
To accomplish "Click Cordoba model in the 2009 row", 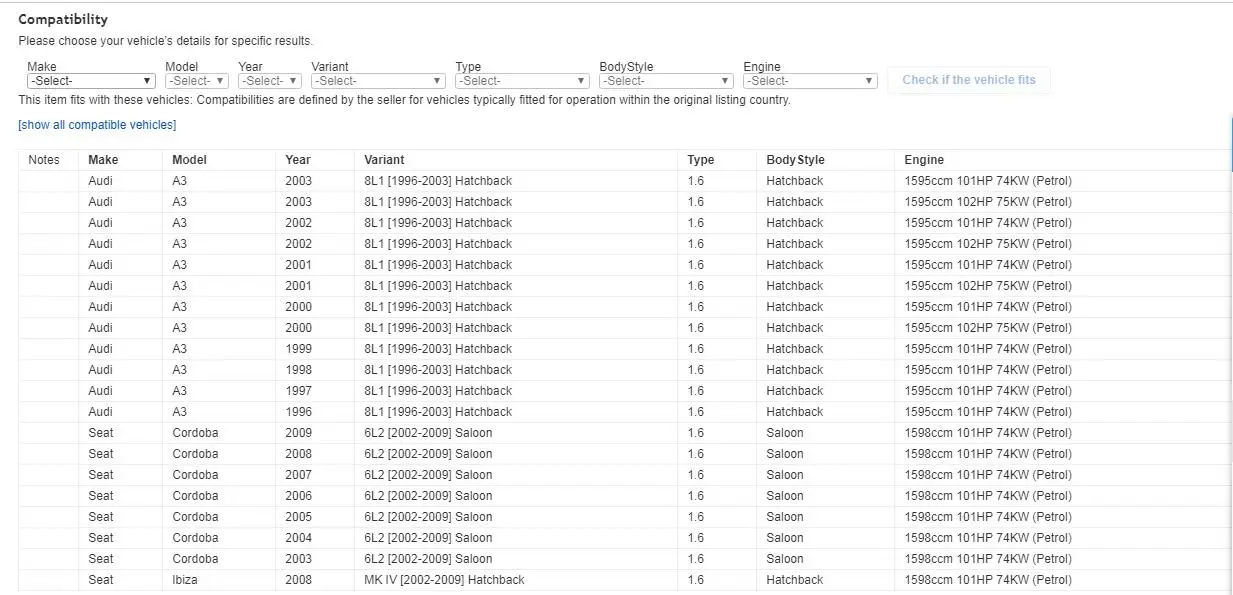I will click(x=195, y=433).
